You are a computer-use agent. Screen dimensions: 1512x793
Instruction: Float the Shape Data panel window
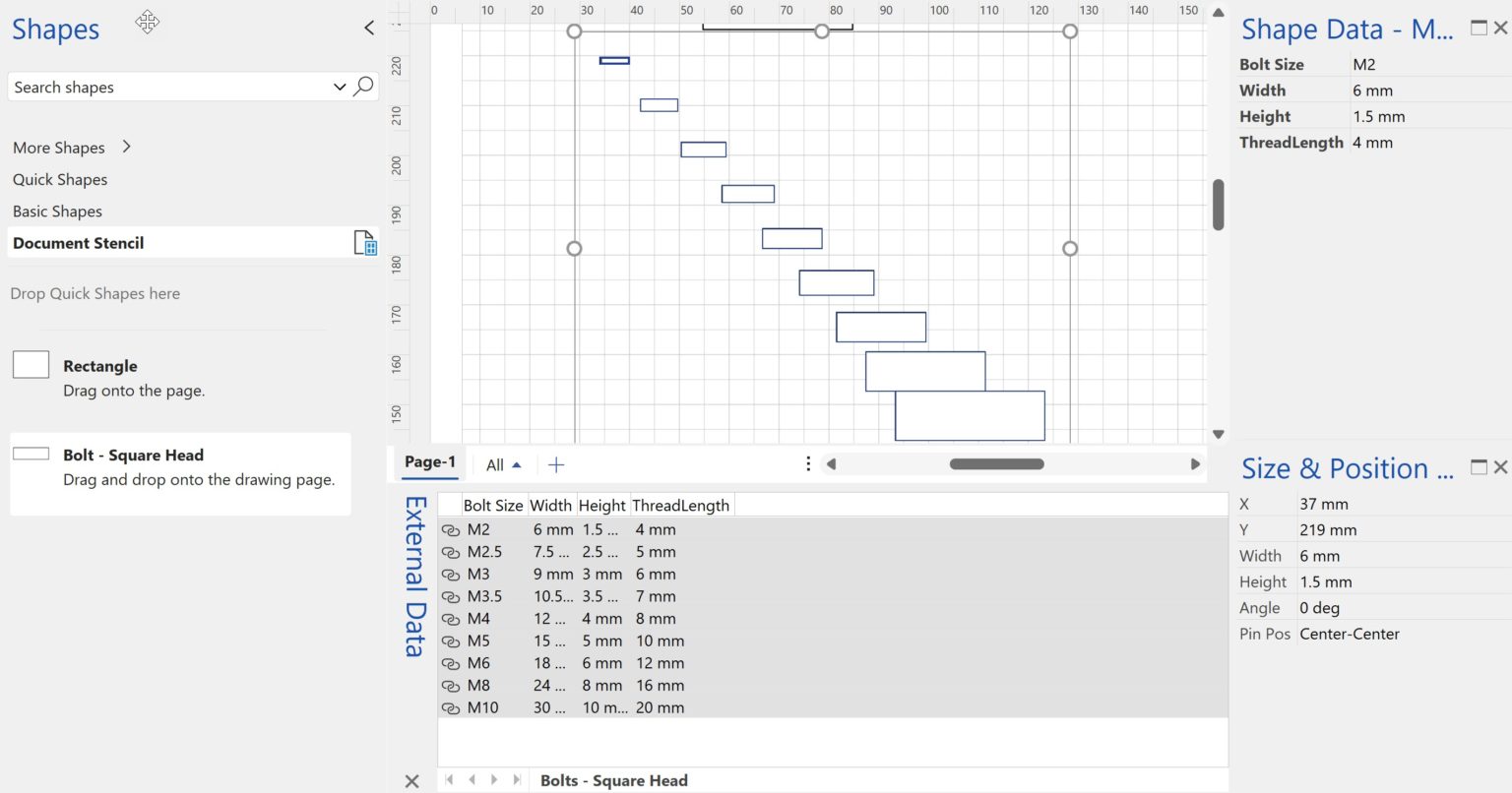click(1478, 29)
